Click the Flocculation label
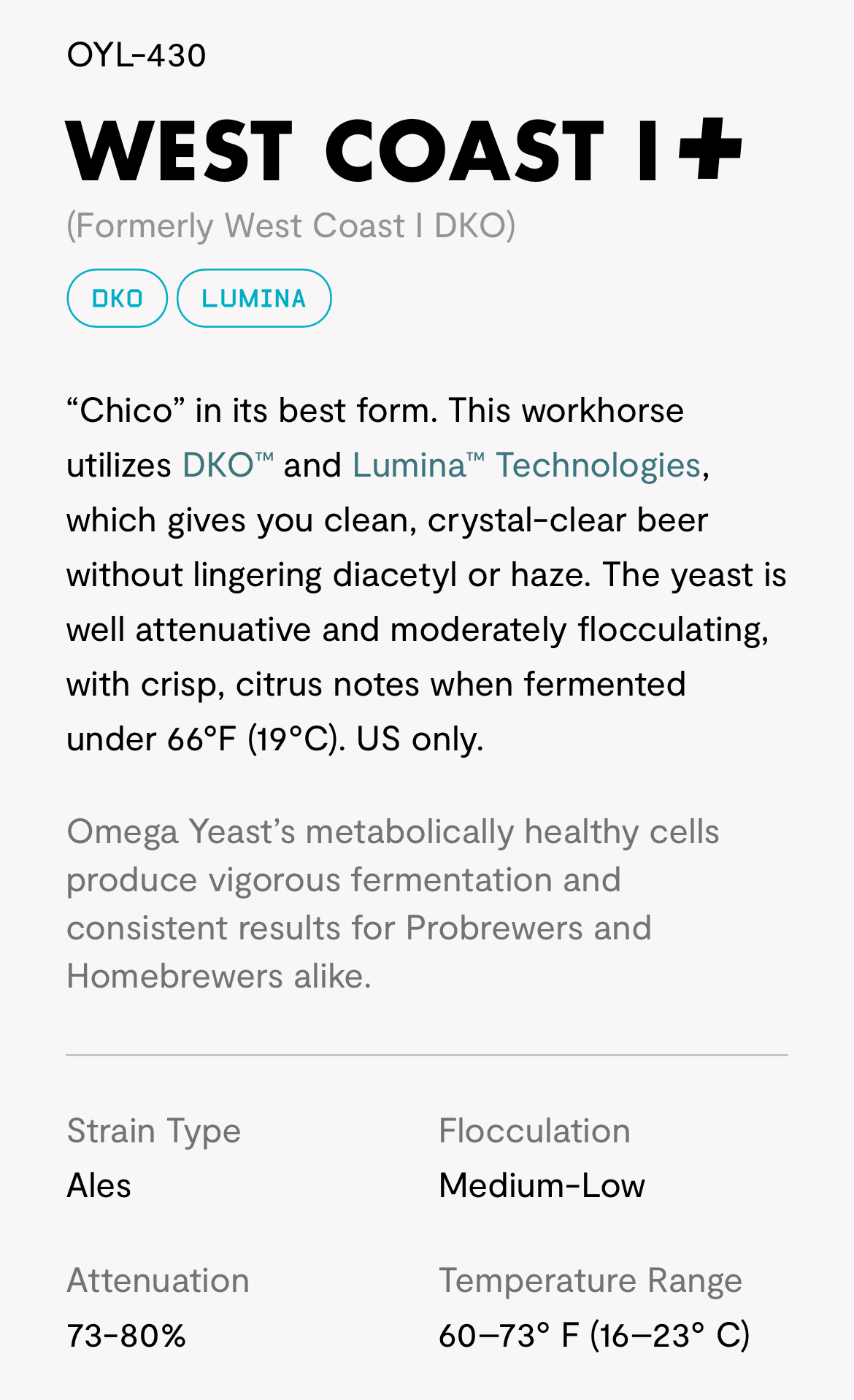Screen dimensions: 854x1400 coord(534,1131)
